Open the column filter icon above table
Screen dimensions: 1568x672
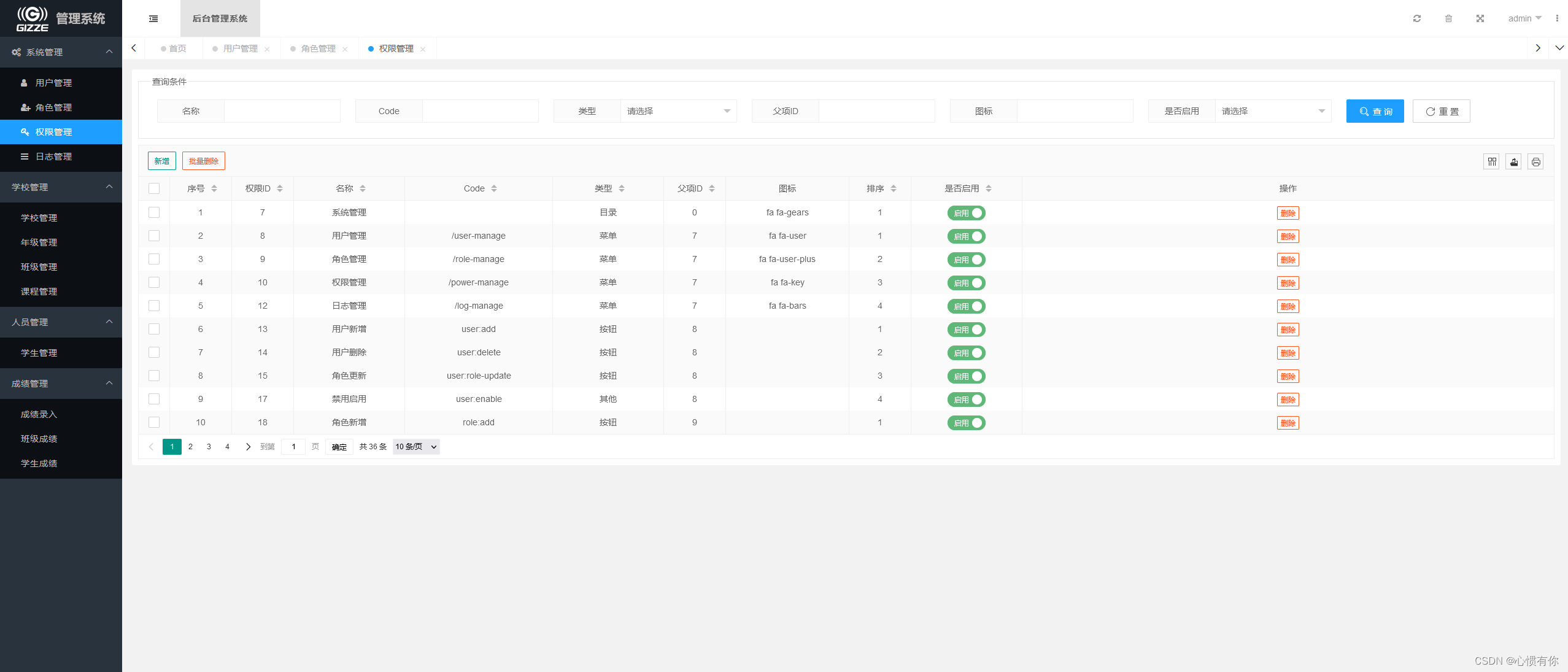click(x=1492, y=161)
